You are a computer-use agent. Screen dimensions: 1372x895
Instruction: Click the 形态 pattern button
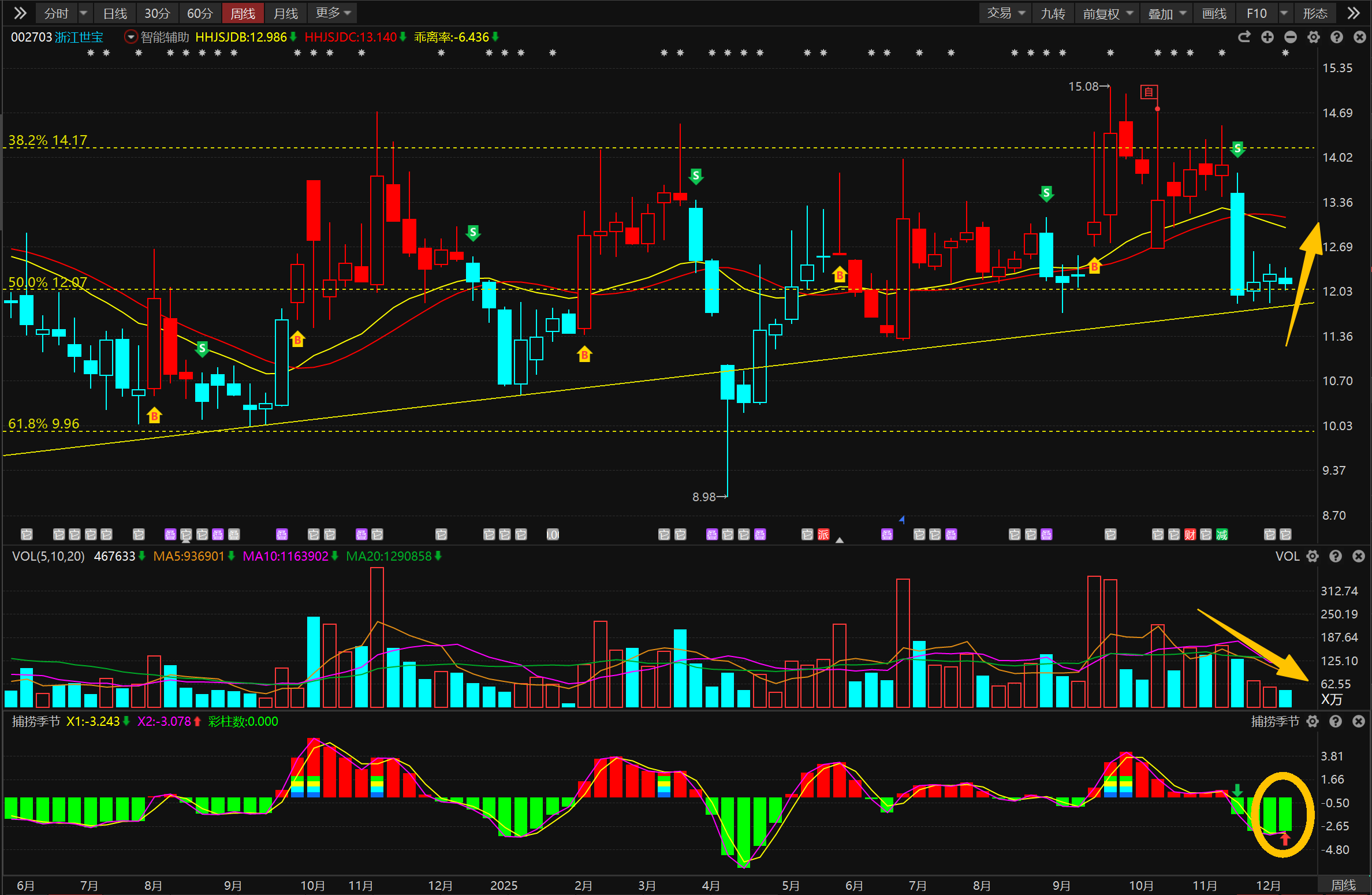[1315, 13]
